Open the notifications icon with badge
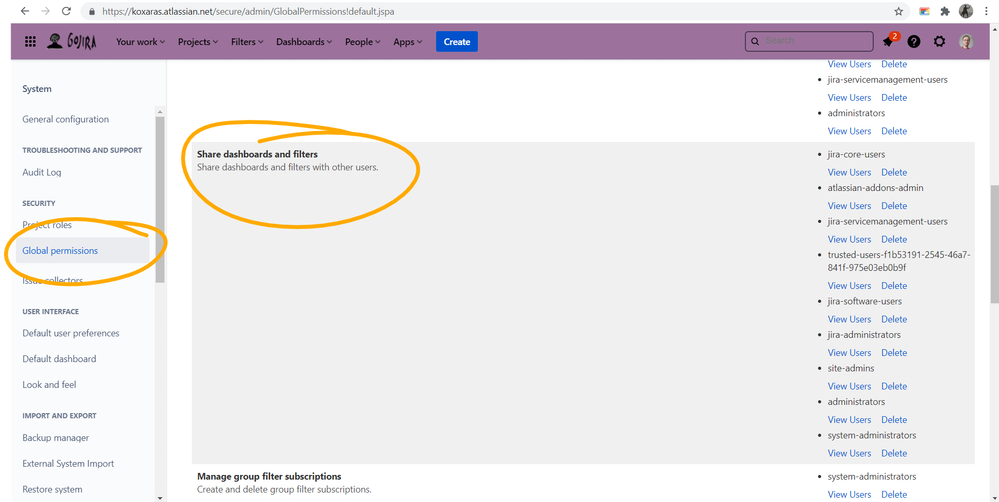This screenshot has height=502, width=999. [x=888, y=41]
